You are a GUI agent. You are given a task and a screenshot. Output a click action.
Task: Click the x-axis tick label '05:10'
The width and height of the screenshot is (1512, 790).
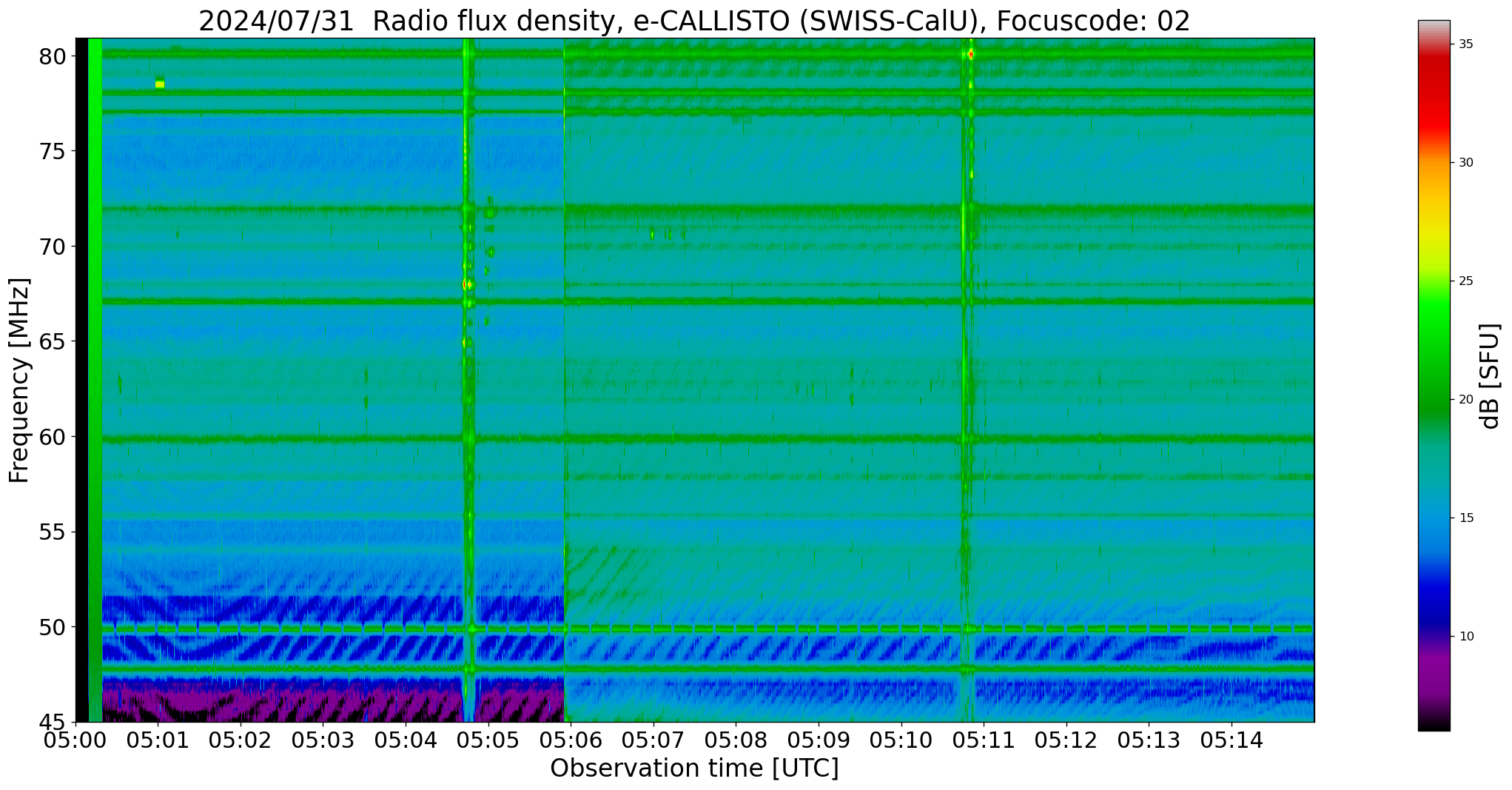(x=901, y=740)
